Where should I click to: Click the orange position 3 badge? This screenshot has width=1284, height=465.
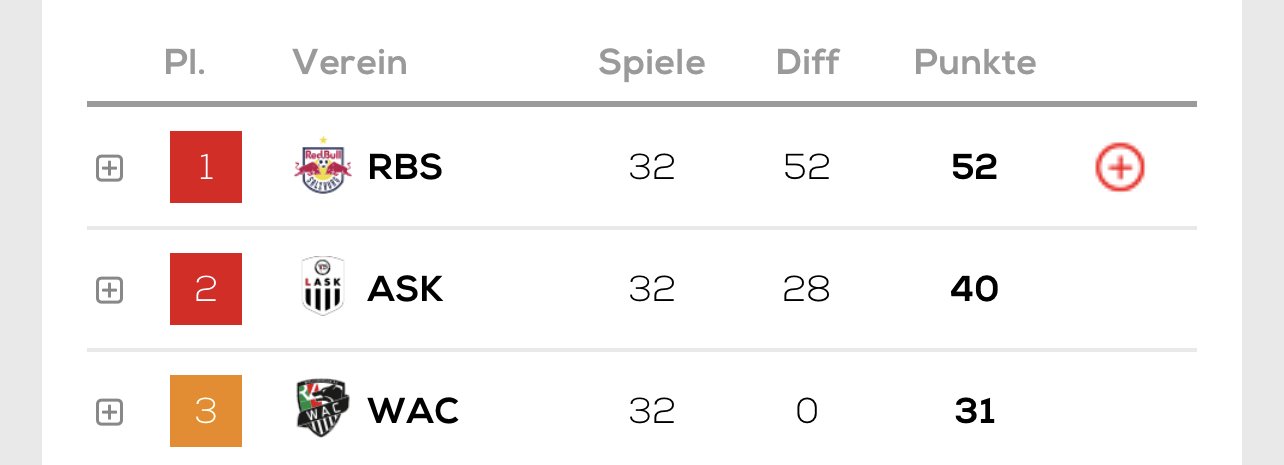click(206, 411)
